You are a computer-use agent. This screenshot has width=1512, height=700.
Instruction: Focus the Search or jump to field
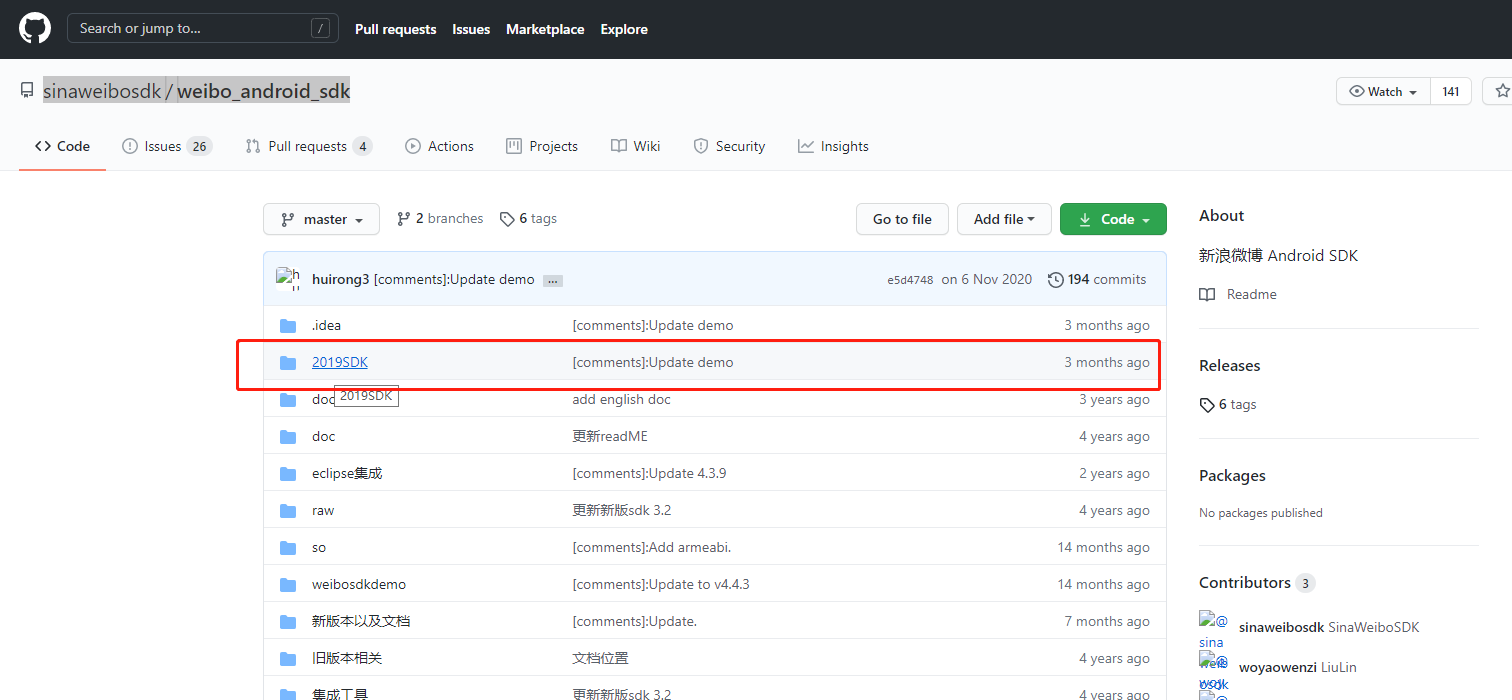point(203,28)
